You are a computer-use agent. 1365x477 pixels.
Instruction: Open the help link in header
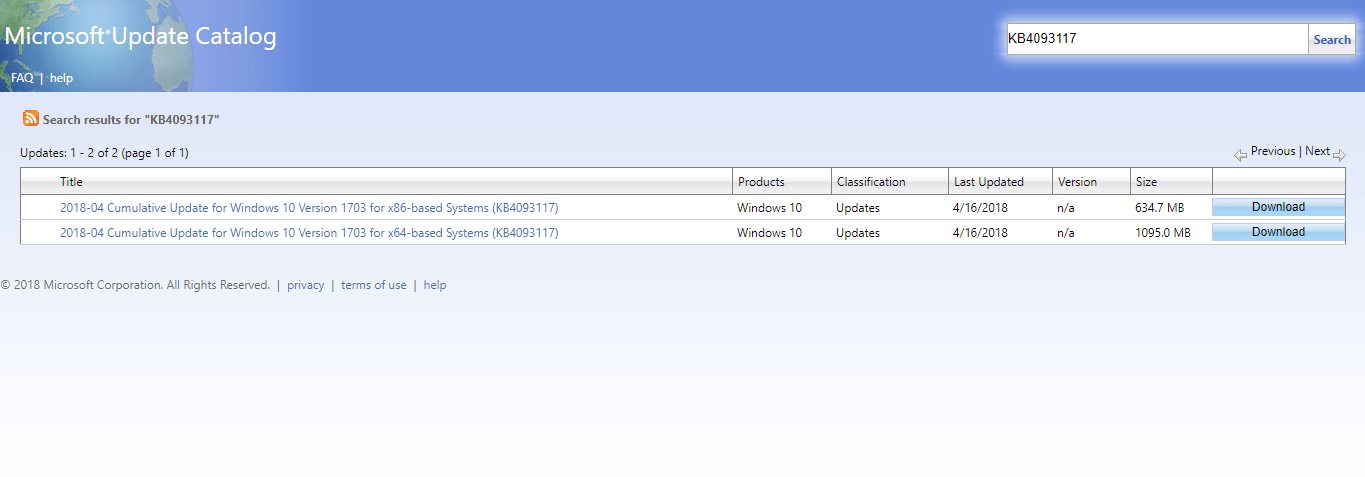coord(61,77)
